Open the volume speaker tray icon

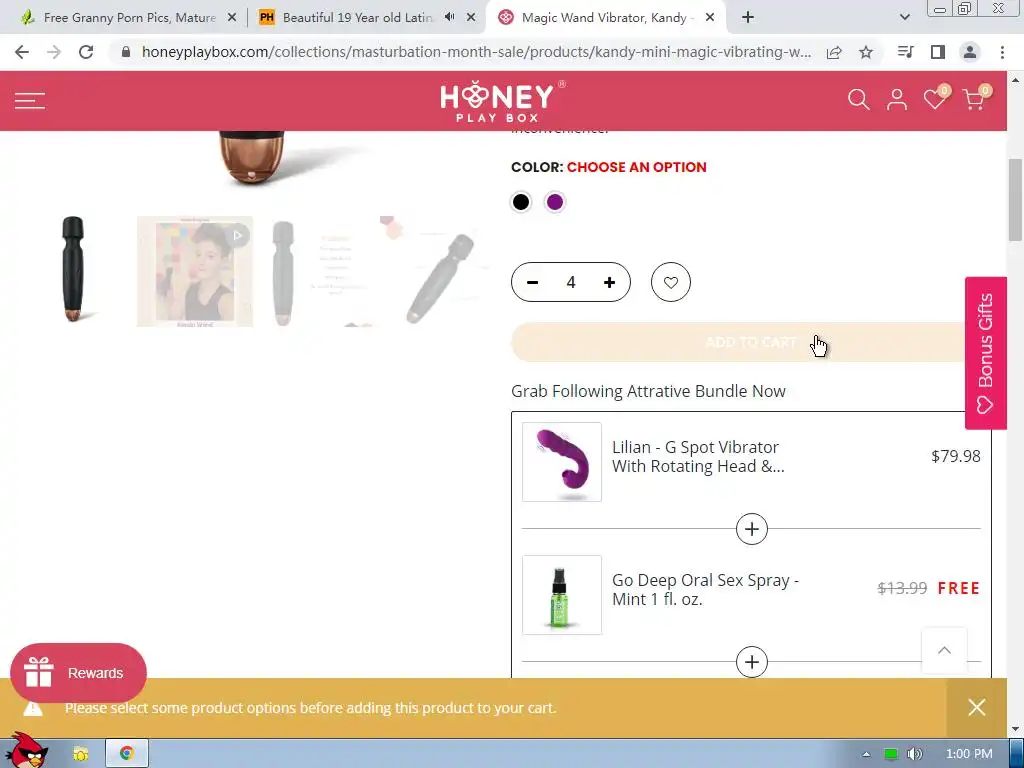[915, 754]
